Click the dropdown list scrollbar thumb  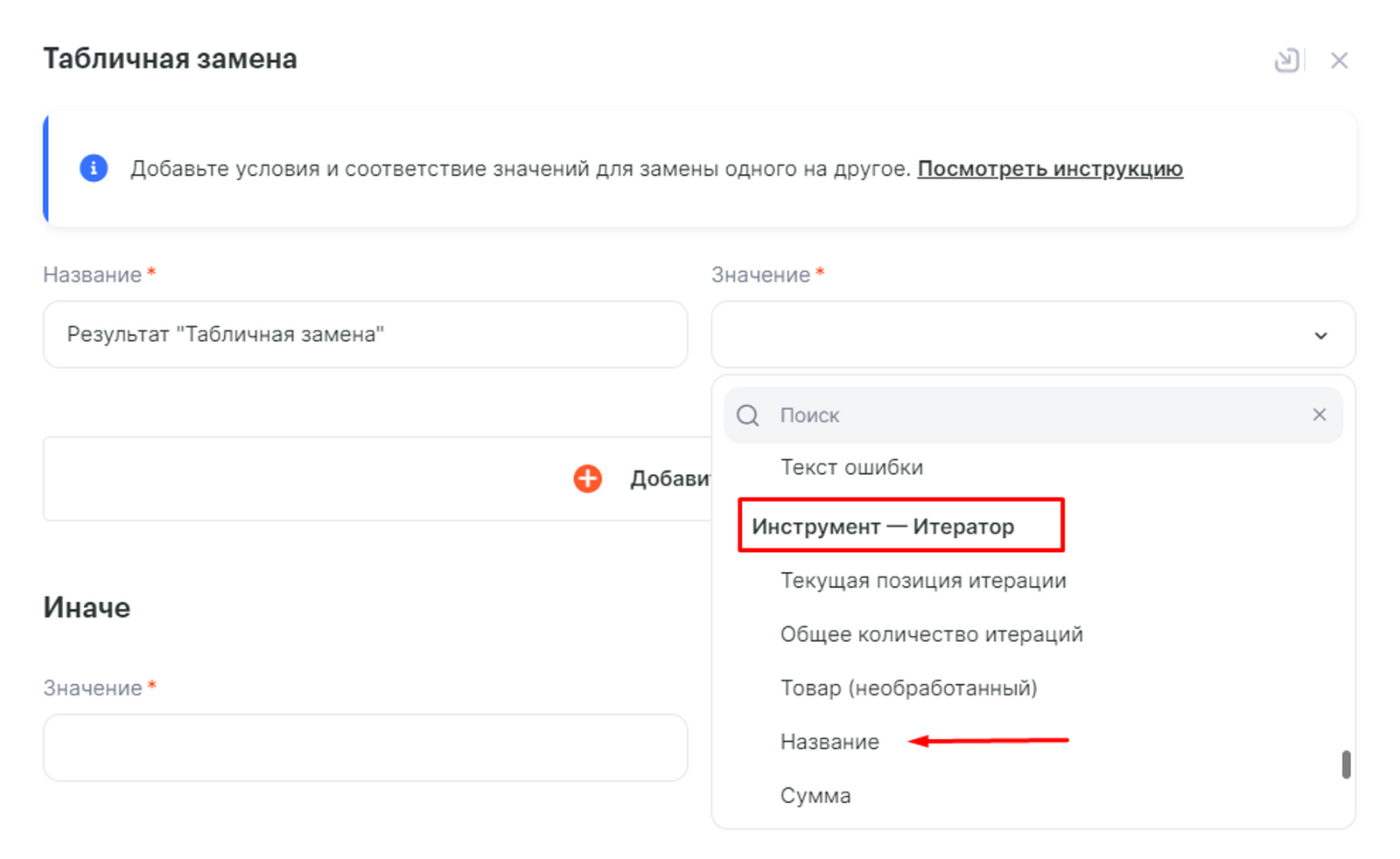coord(1346,764)
